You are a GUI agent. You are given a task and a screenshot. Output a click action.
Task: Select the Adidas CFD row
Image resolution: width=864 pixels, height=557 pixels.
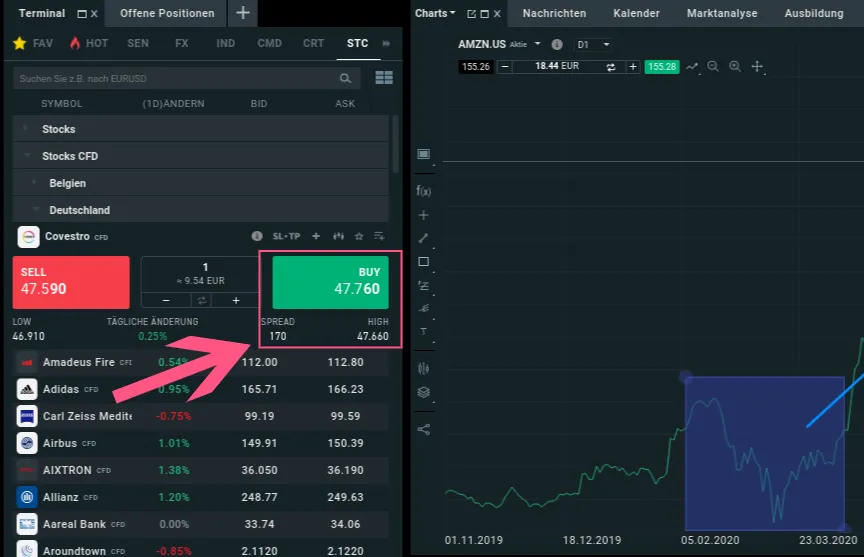tap(201, 389)
